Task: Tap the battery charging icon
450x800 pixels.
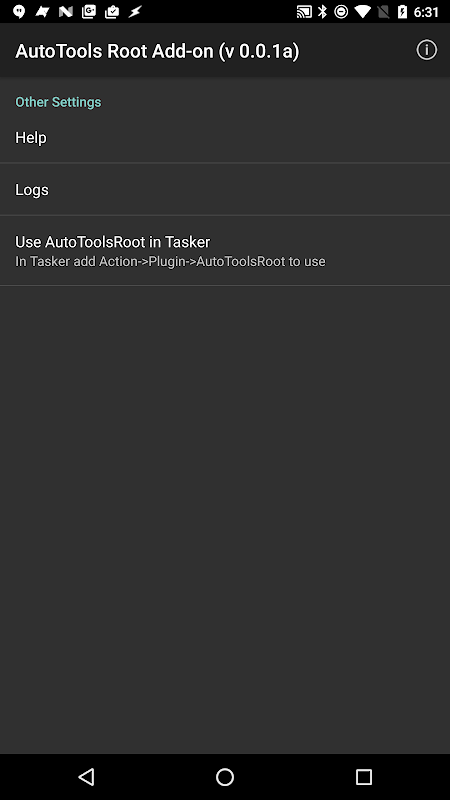Action: (x=403, y=12)
